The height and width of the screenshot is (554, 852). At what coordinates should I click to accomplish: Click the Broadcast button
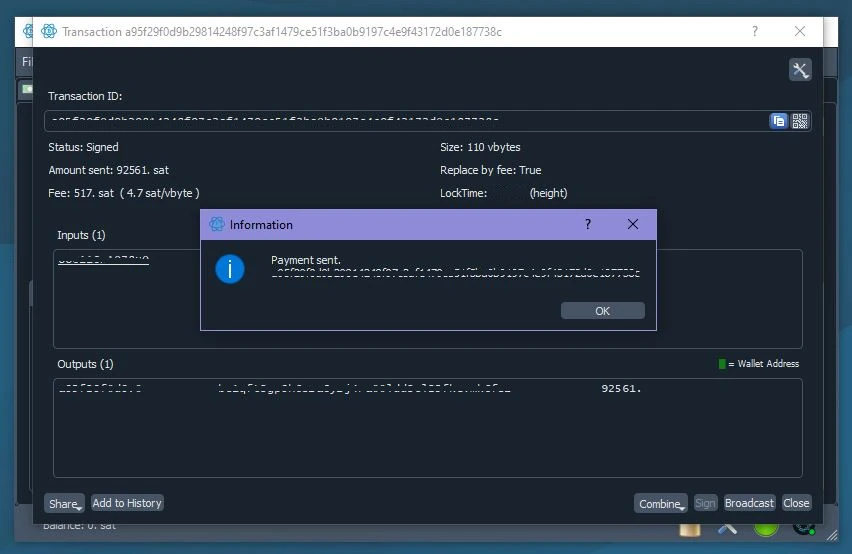[749, 503]
